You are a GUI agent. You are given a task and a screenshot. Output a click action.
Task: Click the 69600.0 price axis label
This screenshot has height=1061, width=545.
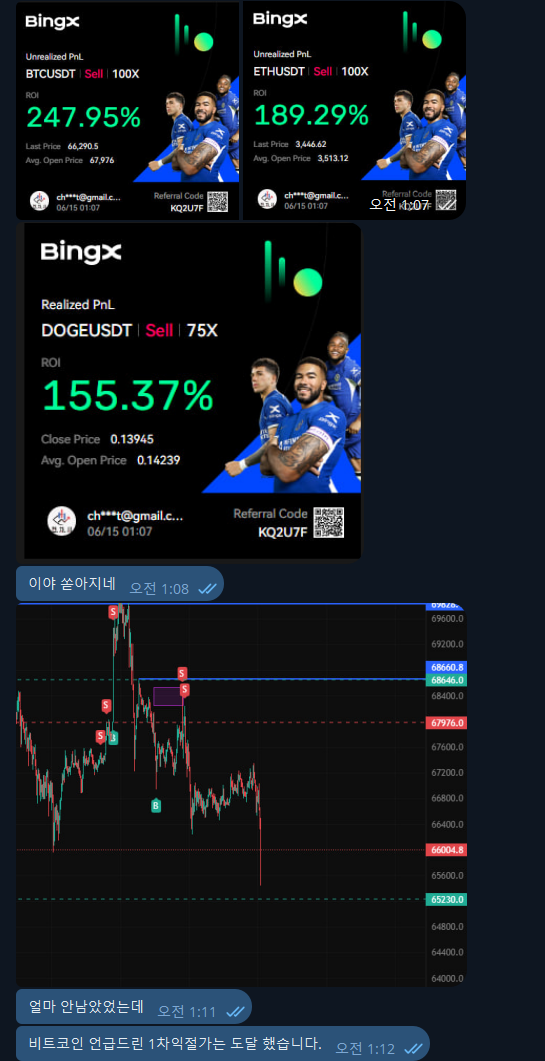tap(447, 618)
